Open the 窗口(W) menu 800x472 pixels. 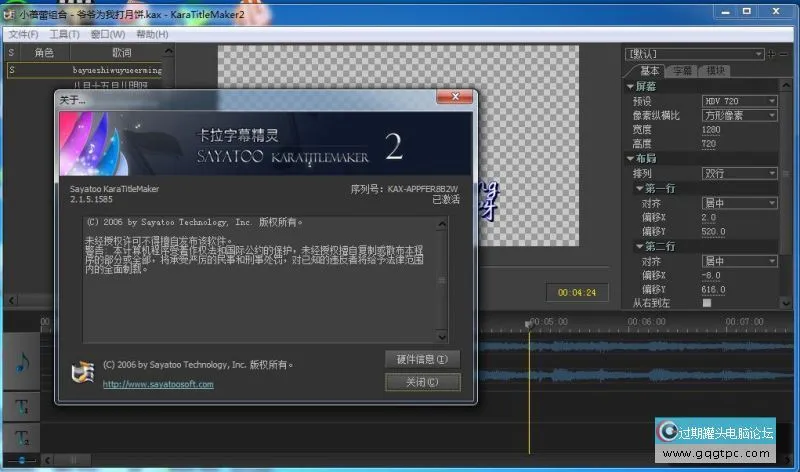[108, 34]
